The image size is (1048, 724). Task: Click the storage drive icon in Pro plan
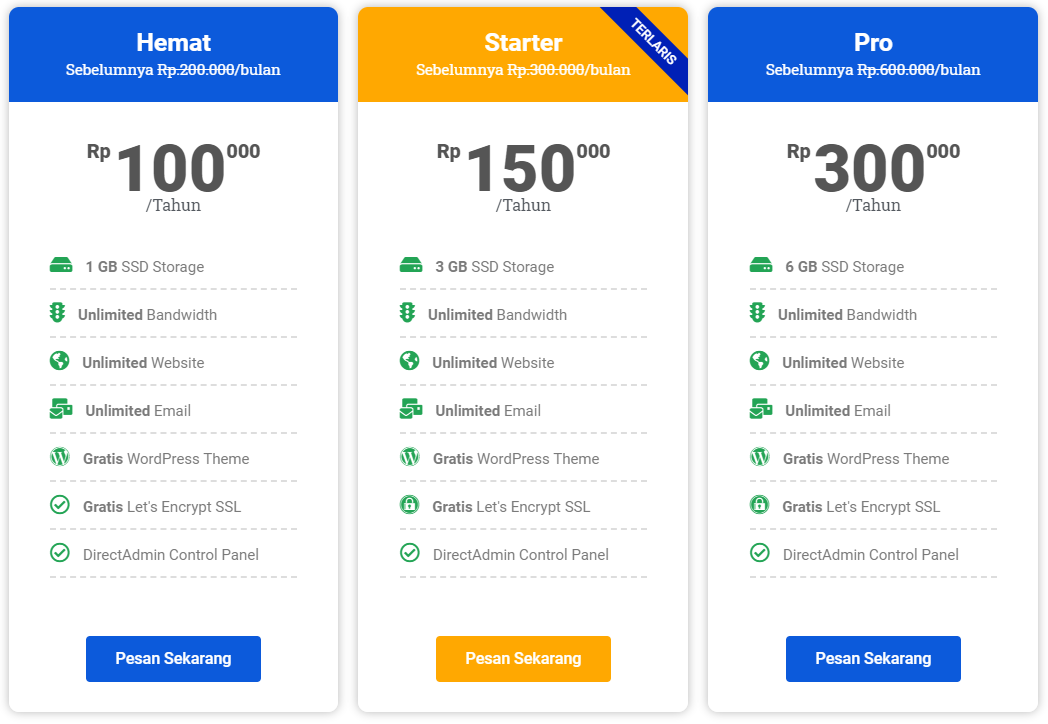(x=761, y=266)
